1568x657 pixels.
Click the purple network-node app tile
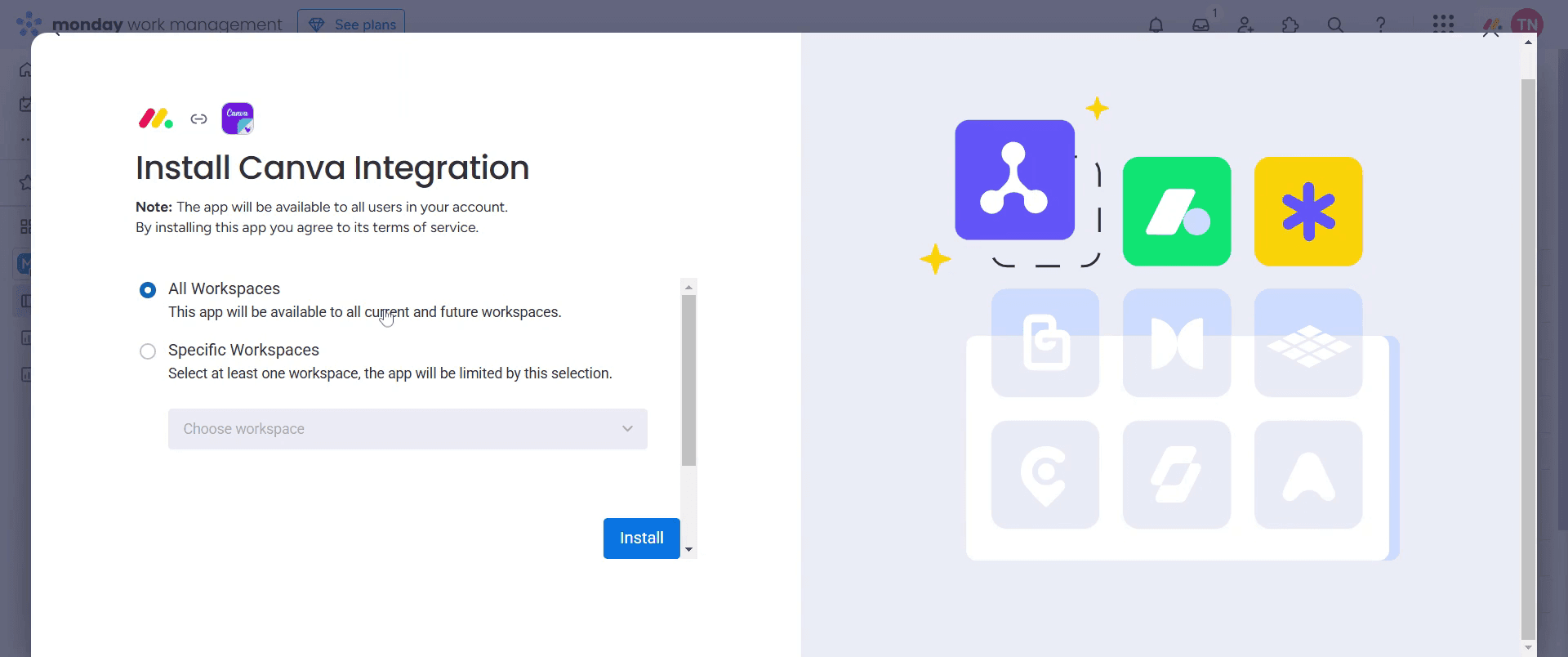coord(1015,180)
